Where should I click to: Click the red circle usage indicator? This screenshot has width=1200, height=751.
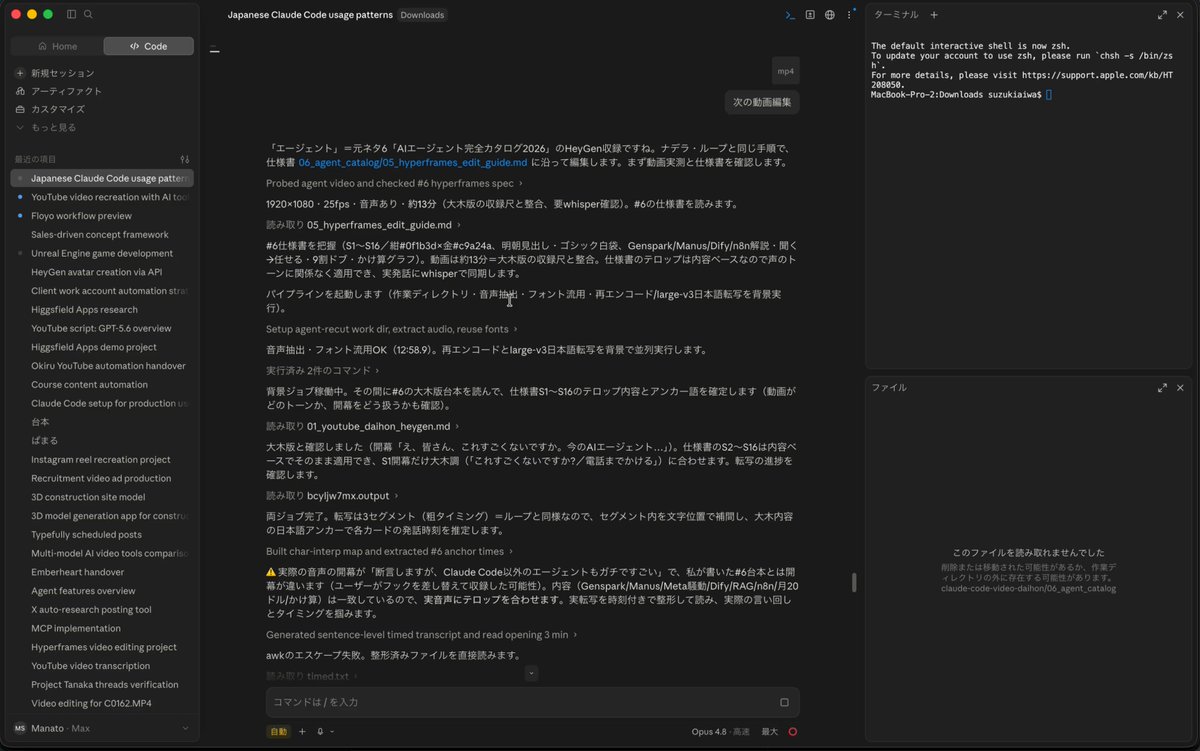793,731
